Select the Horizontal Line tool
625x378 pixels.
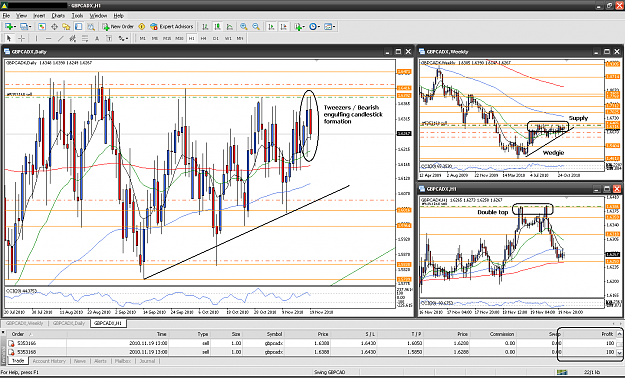49,38
